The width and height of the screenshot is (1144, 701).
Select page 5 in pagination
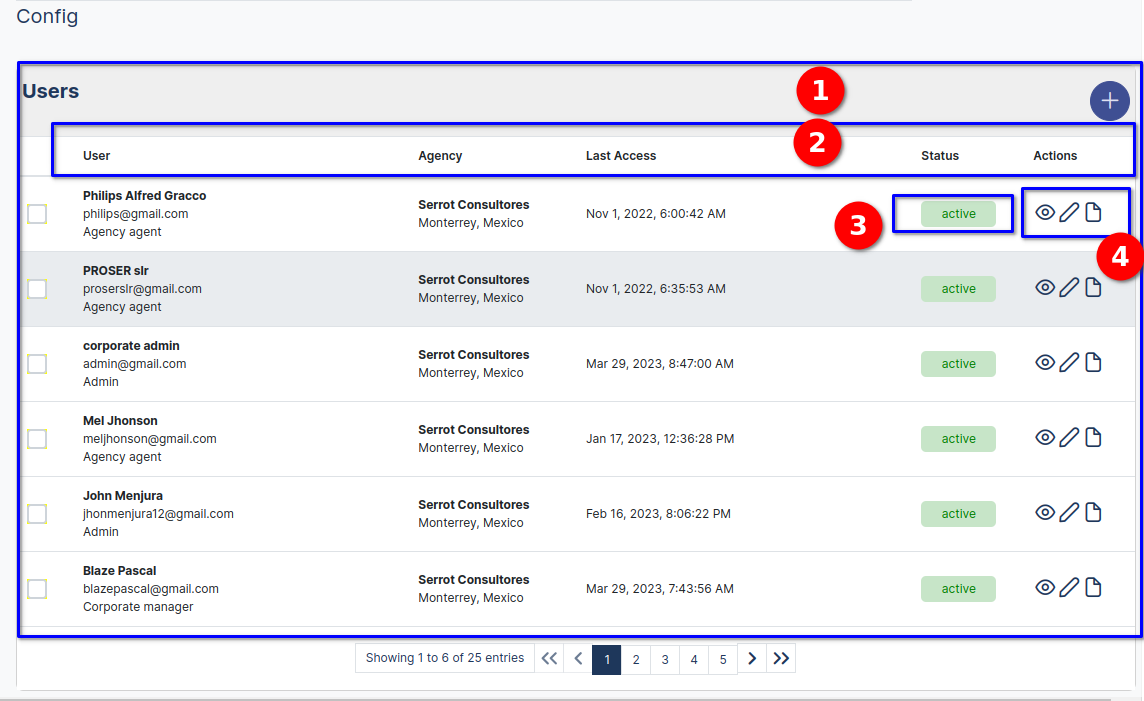(723, 659)
